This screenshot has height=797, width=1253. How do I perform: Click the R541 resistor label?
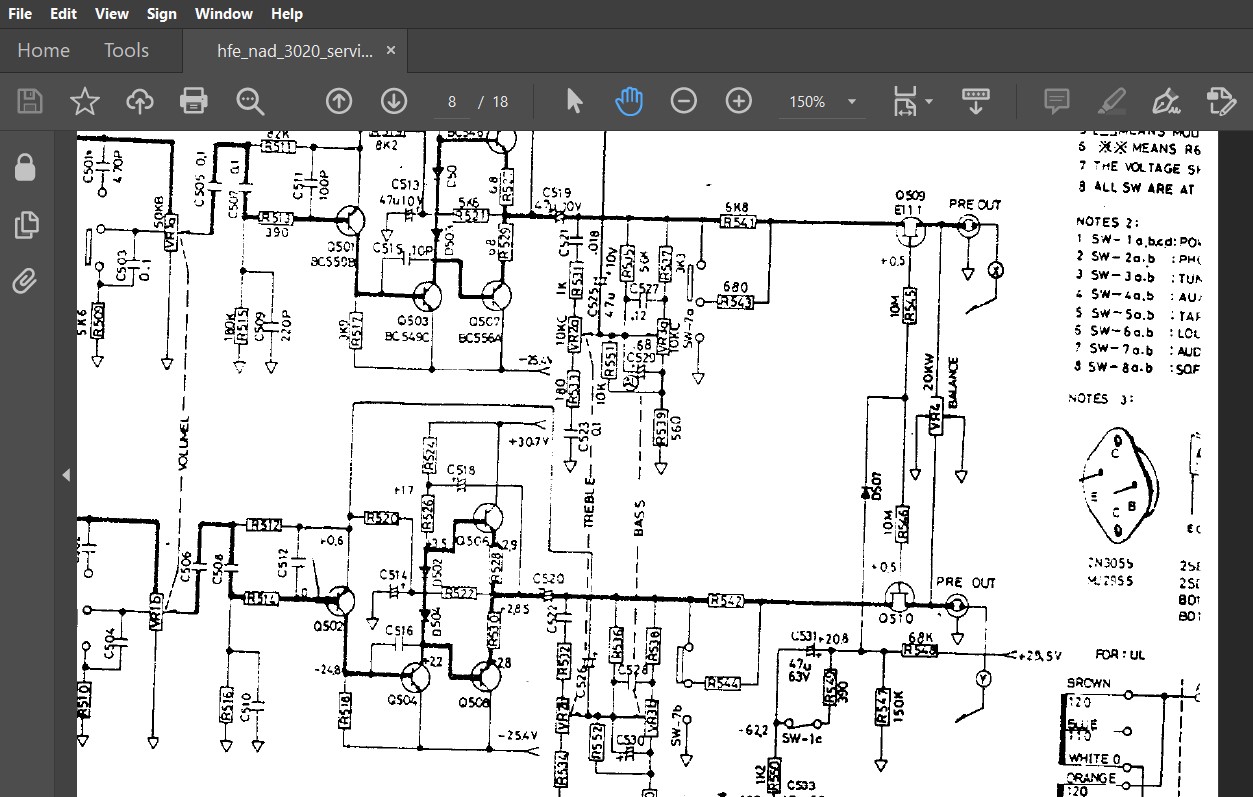pos(739,221)
